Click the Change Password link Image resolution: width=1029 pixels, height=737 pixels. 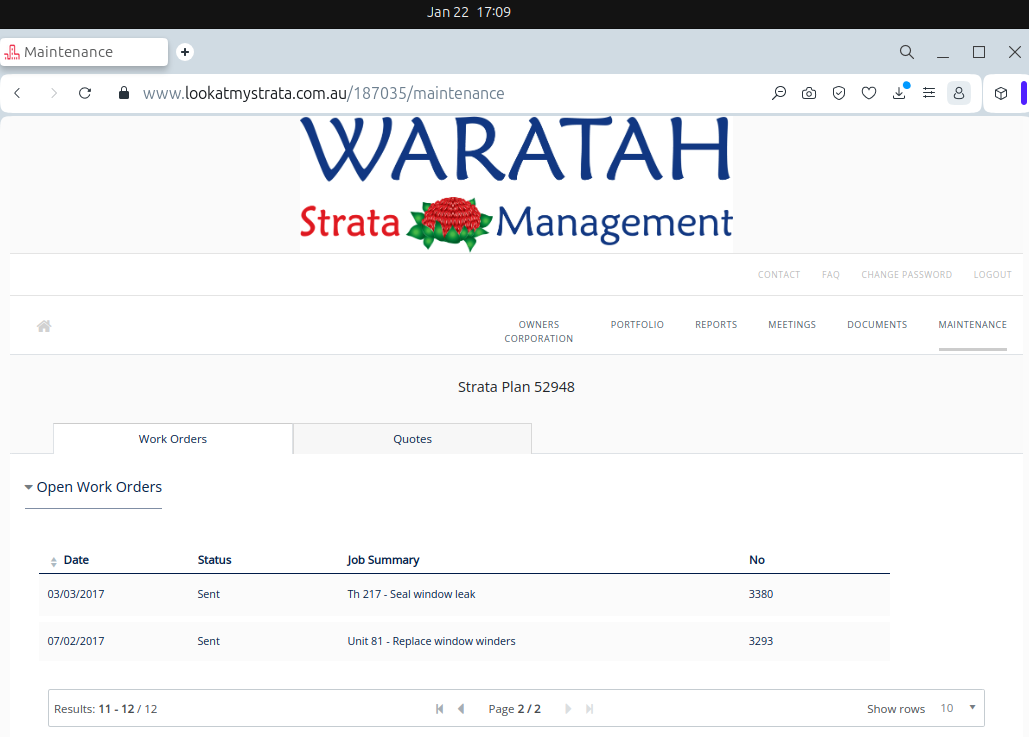tap(906, 275)
